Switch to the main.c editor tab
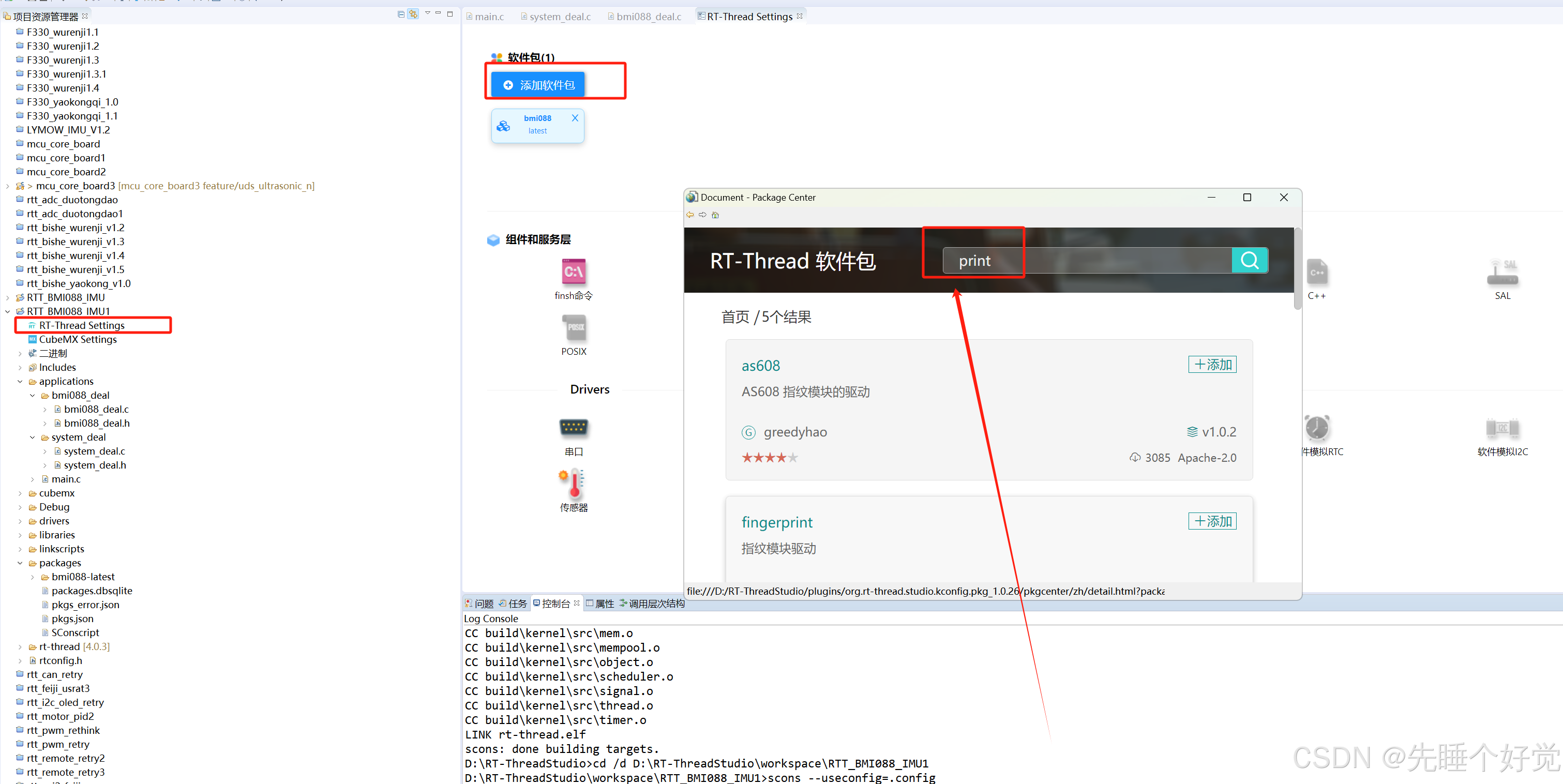Screen dimensions: 1563x784 click(488, 17)
